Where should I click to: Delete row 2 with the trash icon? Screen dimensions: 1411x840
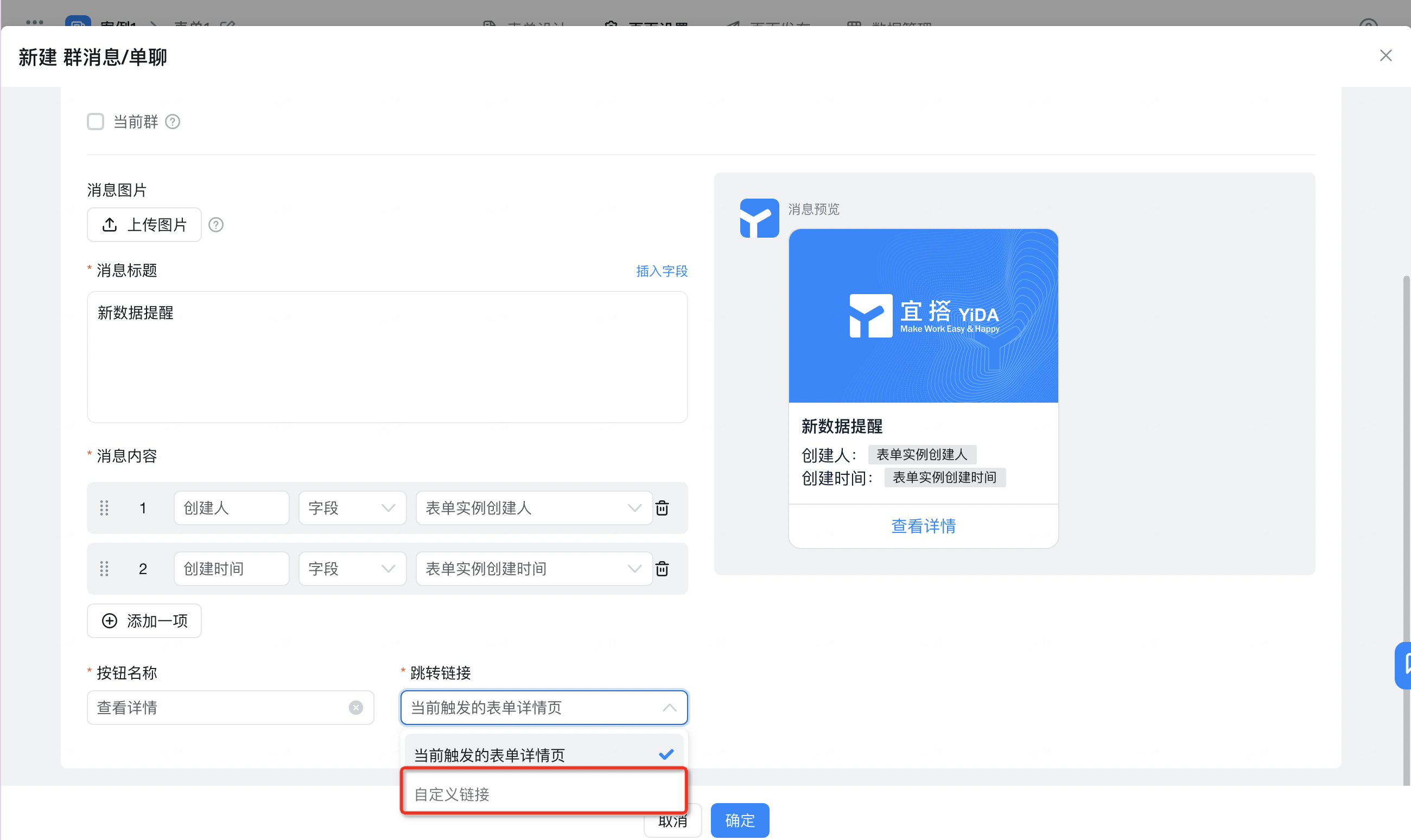[x=662, y=569]
